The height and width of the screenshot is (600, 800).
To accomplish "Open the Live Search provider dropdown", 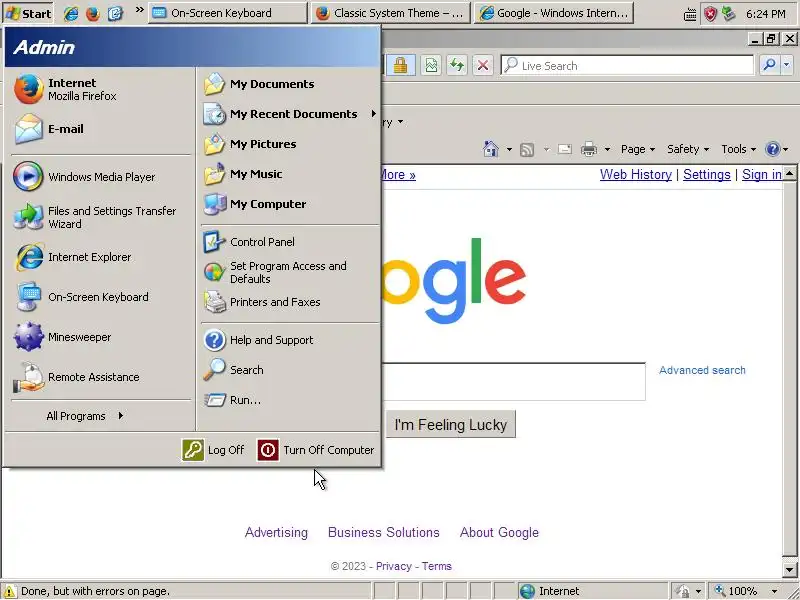I will [x=786, y=65].
